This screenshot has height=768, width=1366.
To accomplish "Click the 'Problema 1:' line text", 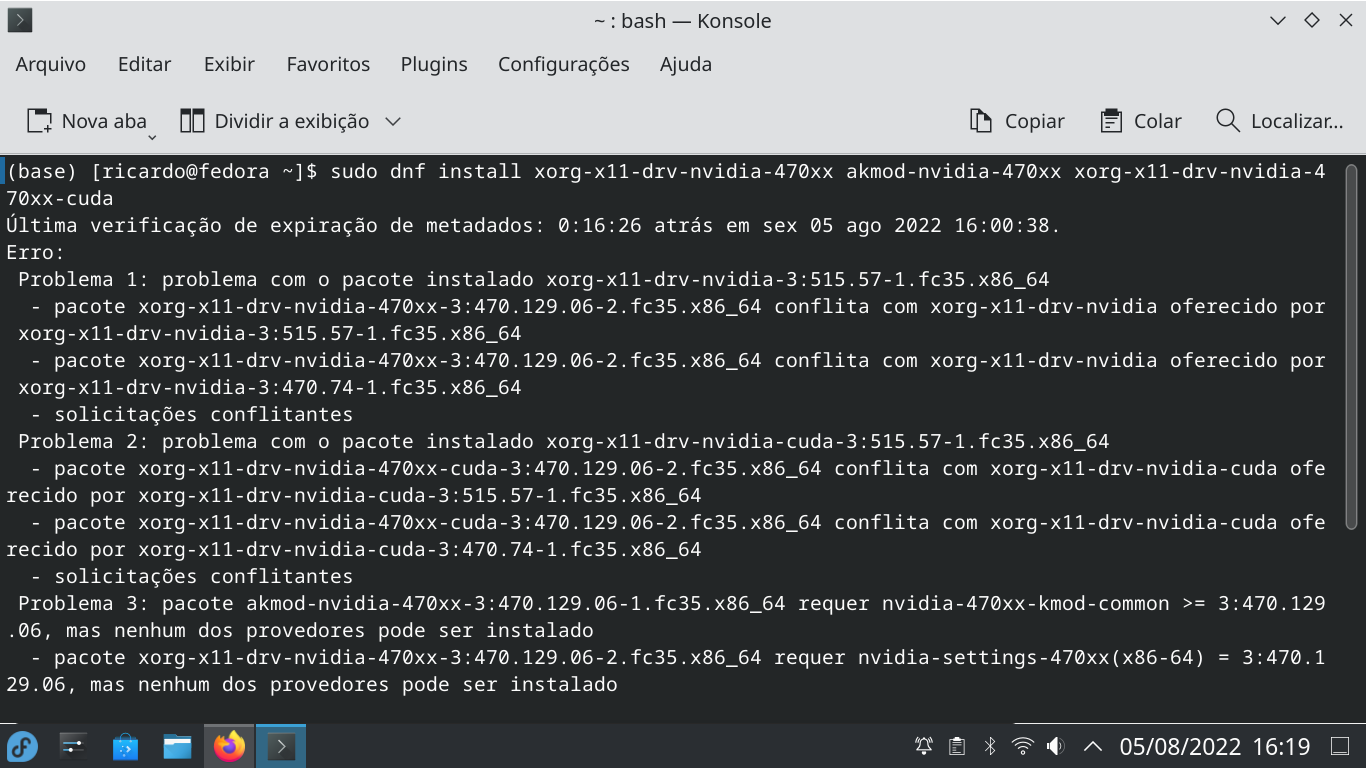I will pyautogui.click(x=533, y=279).
